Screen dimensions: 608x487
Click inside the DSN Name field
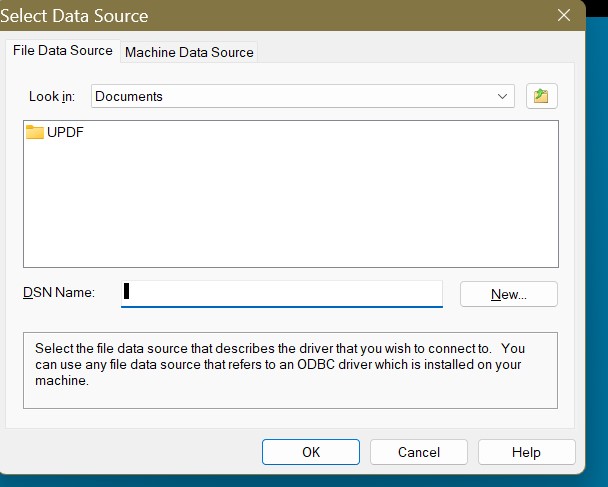(282, 294)
